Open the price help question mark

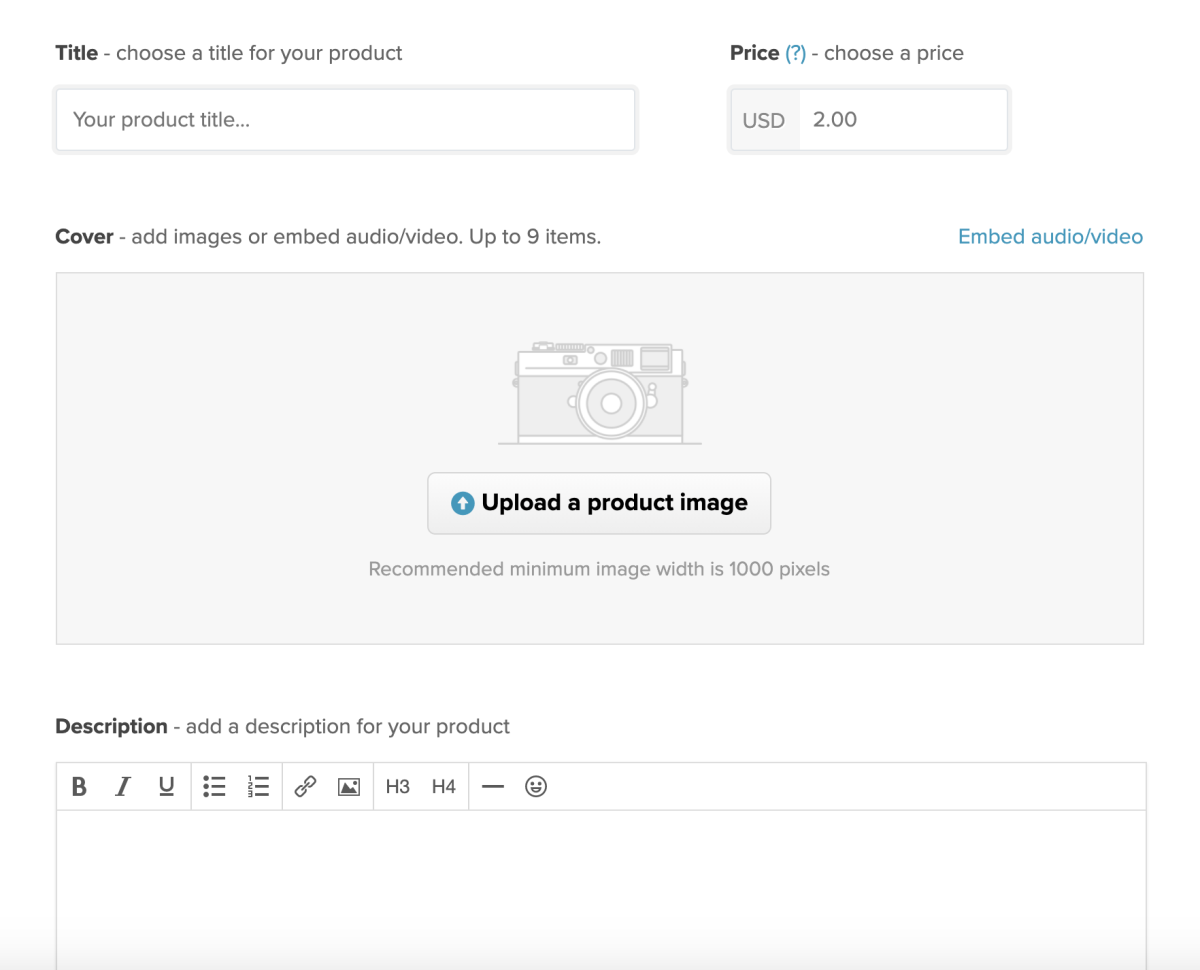[x=796, y=53]
